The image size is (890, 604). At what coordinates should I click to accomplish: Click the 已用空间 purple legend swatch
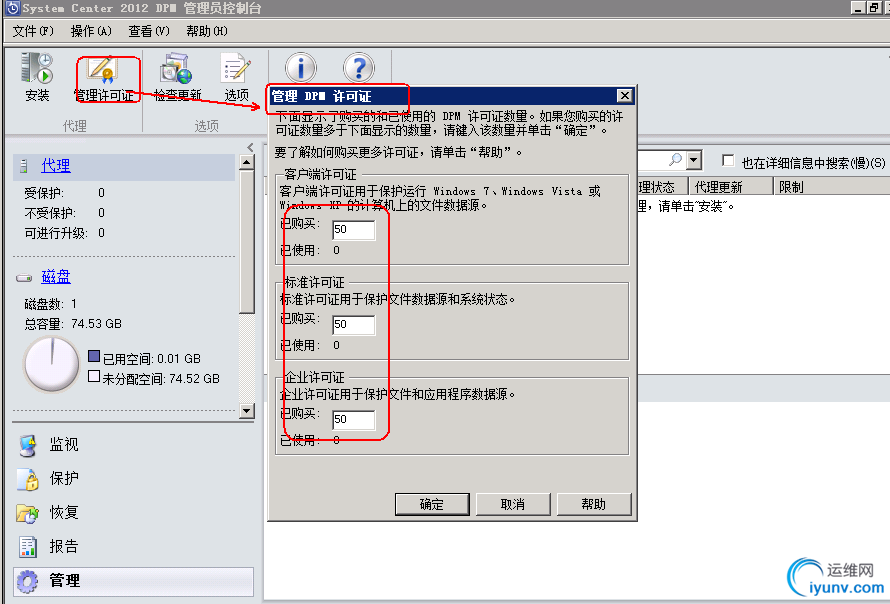tap(94, 356)
